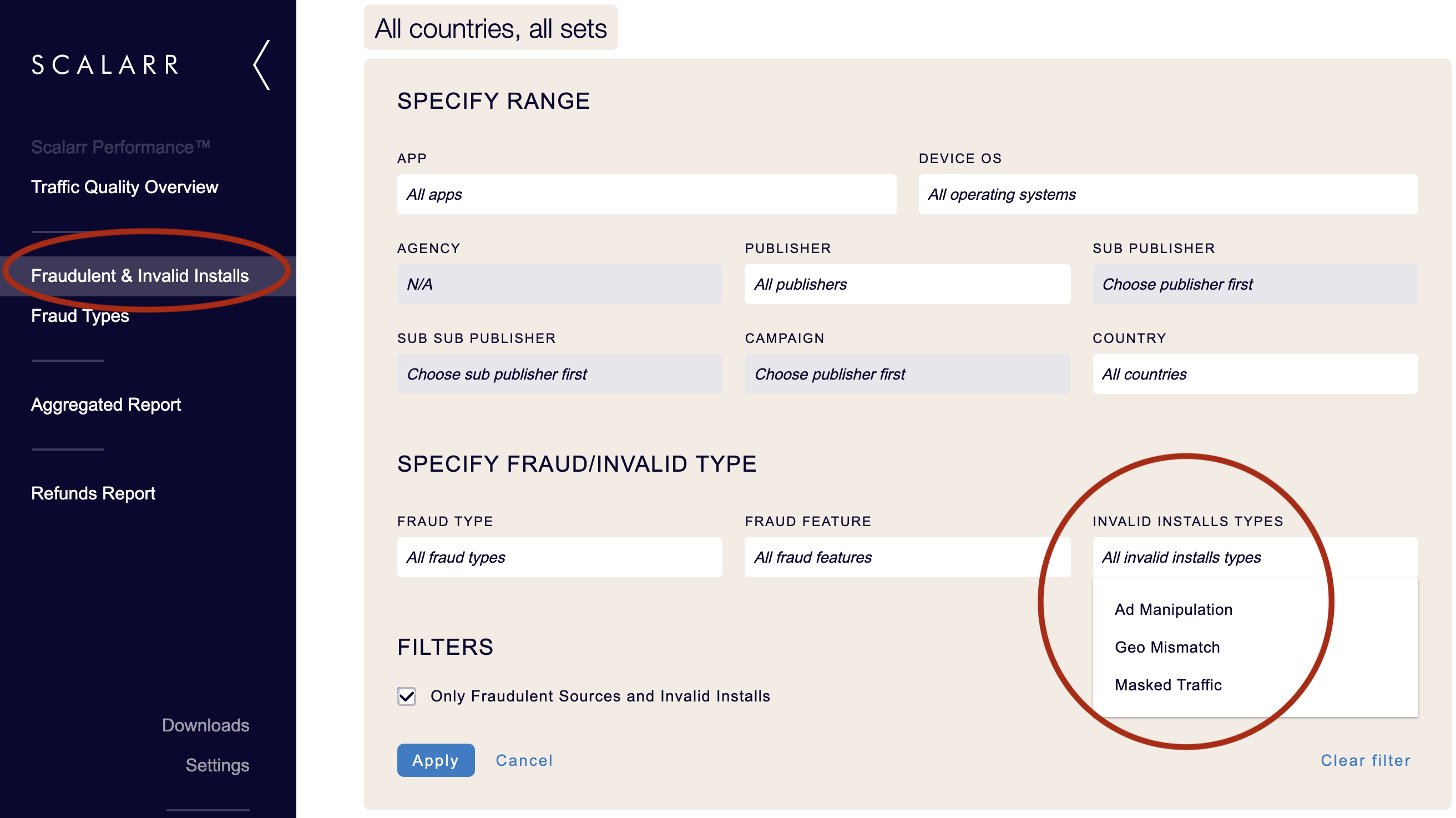Viewport: 1456px width, 818px height.
Task: Open the Refunds Report
Action: (x=93, y=493)
